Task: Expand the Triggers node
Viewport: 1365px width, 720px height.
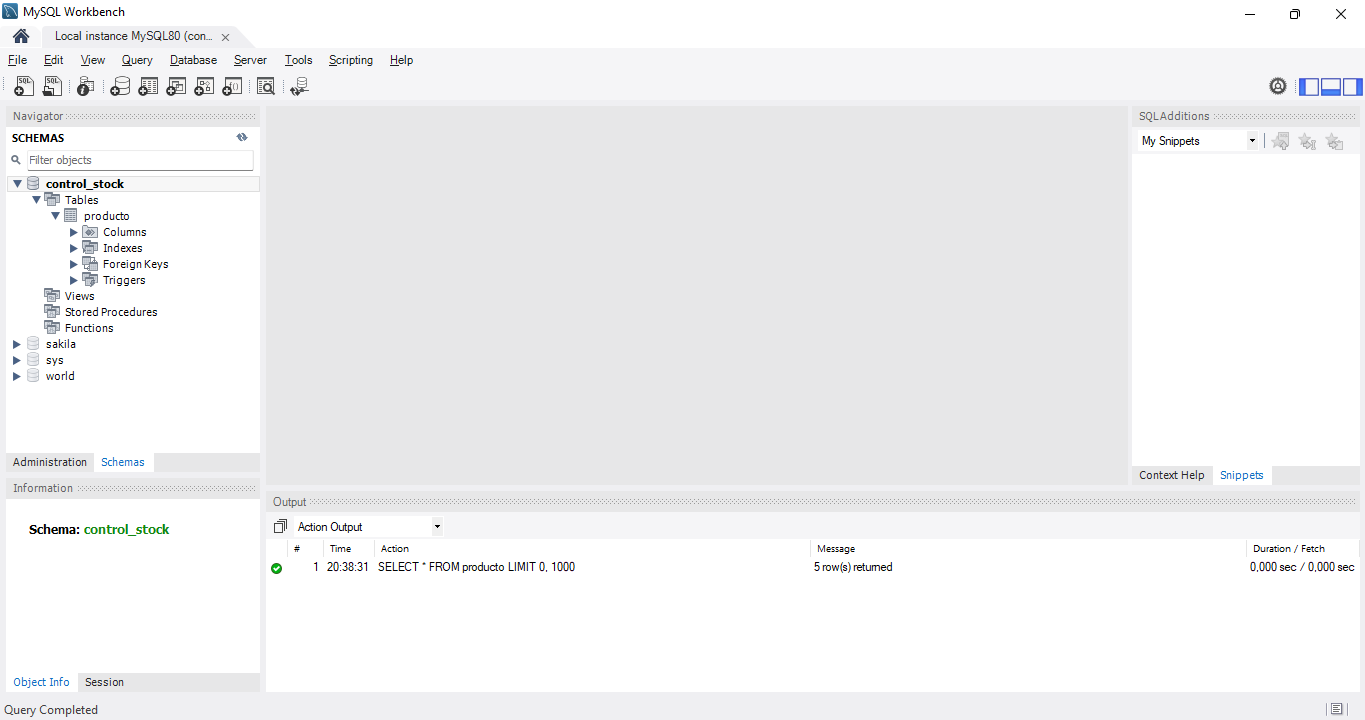Action: coord(74,280)
